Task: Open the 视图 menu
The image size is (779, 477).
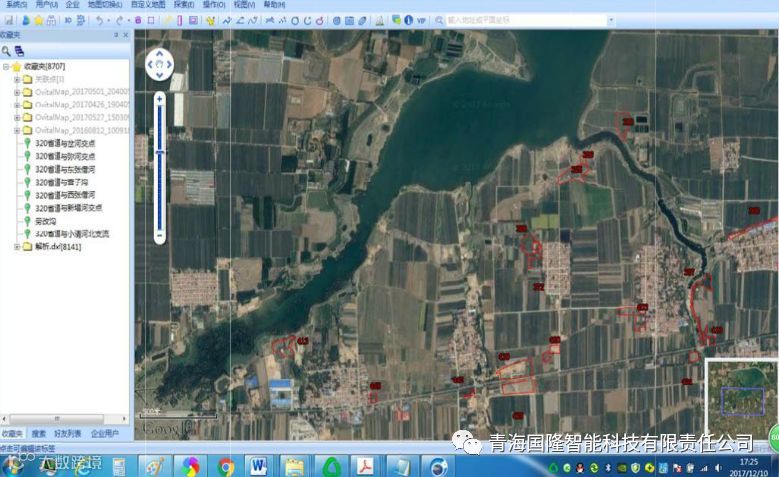Action: click(244, 4)
